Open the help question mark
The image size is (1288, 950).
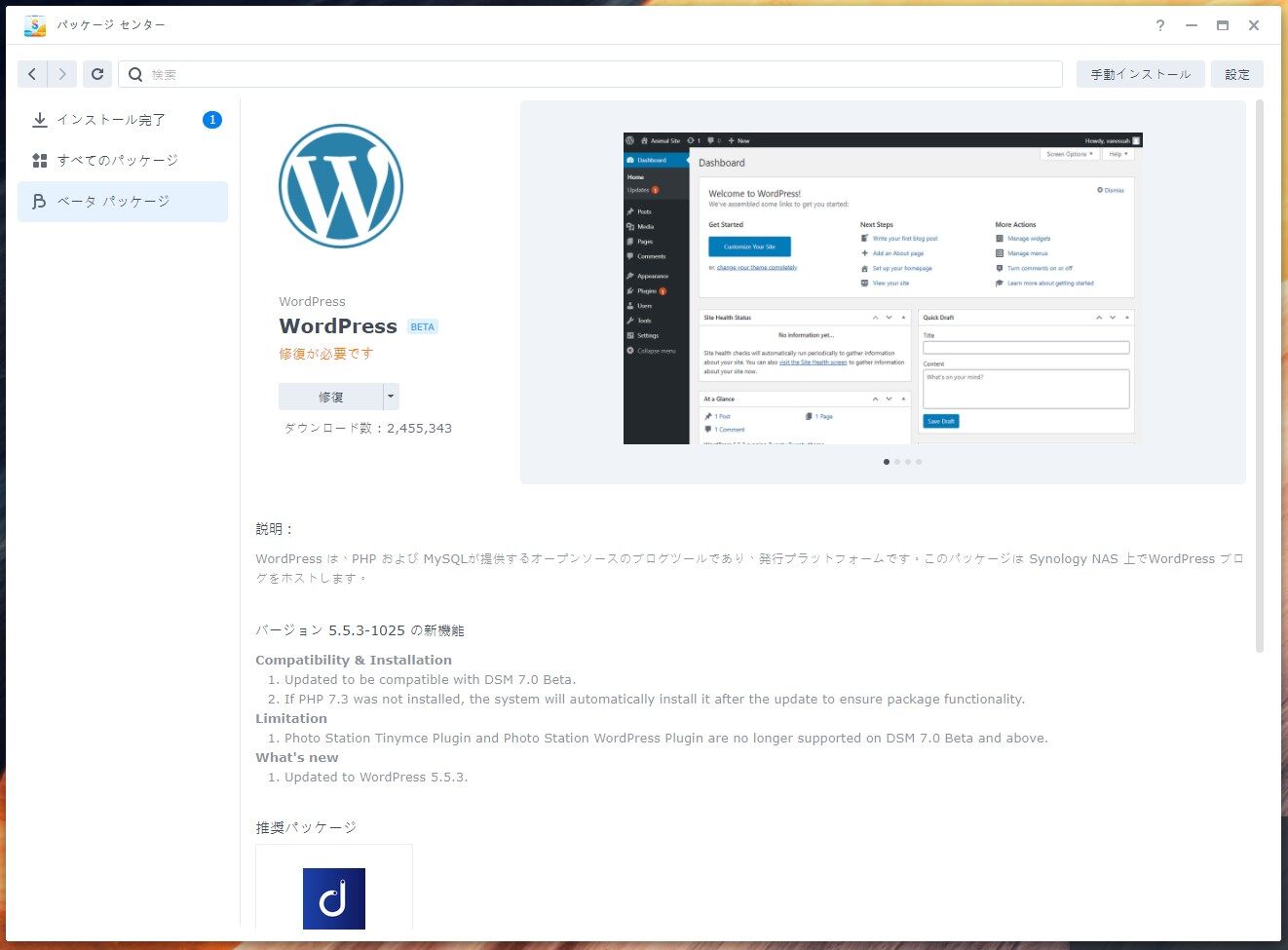[1160, 25]
